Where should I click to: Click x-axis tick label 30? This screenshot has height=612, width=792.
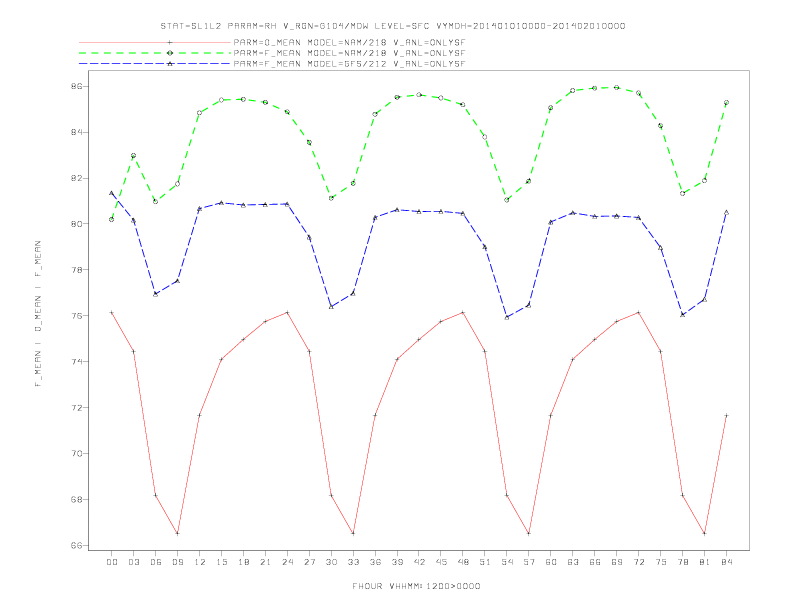[331, 562]
